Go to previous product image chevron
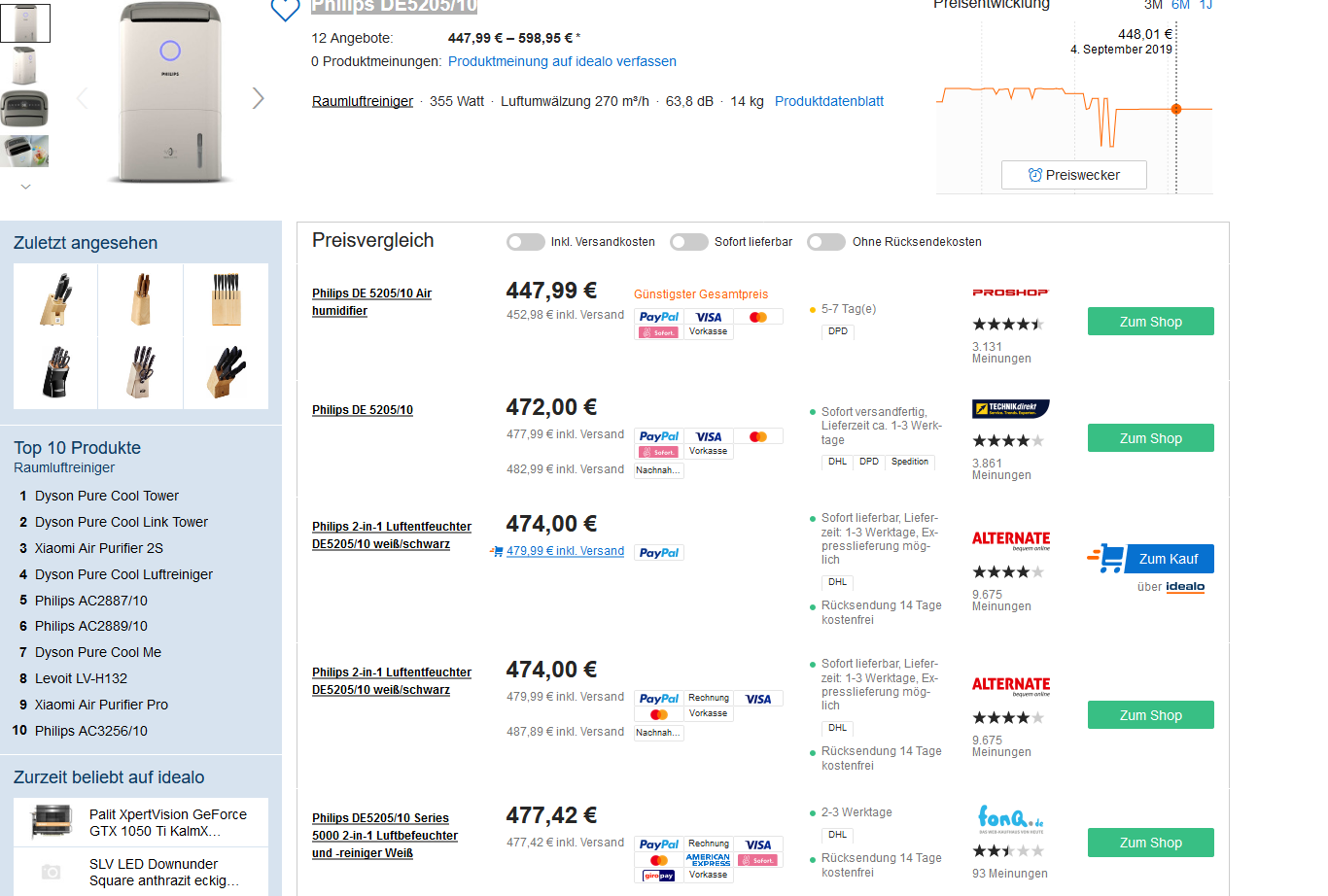Viewport: 1328px width, 896px height. click(x=82, y=98)
